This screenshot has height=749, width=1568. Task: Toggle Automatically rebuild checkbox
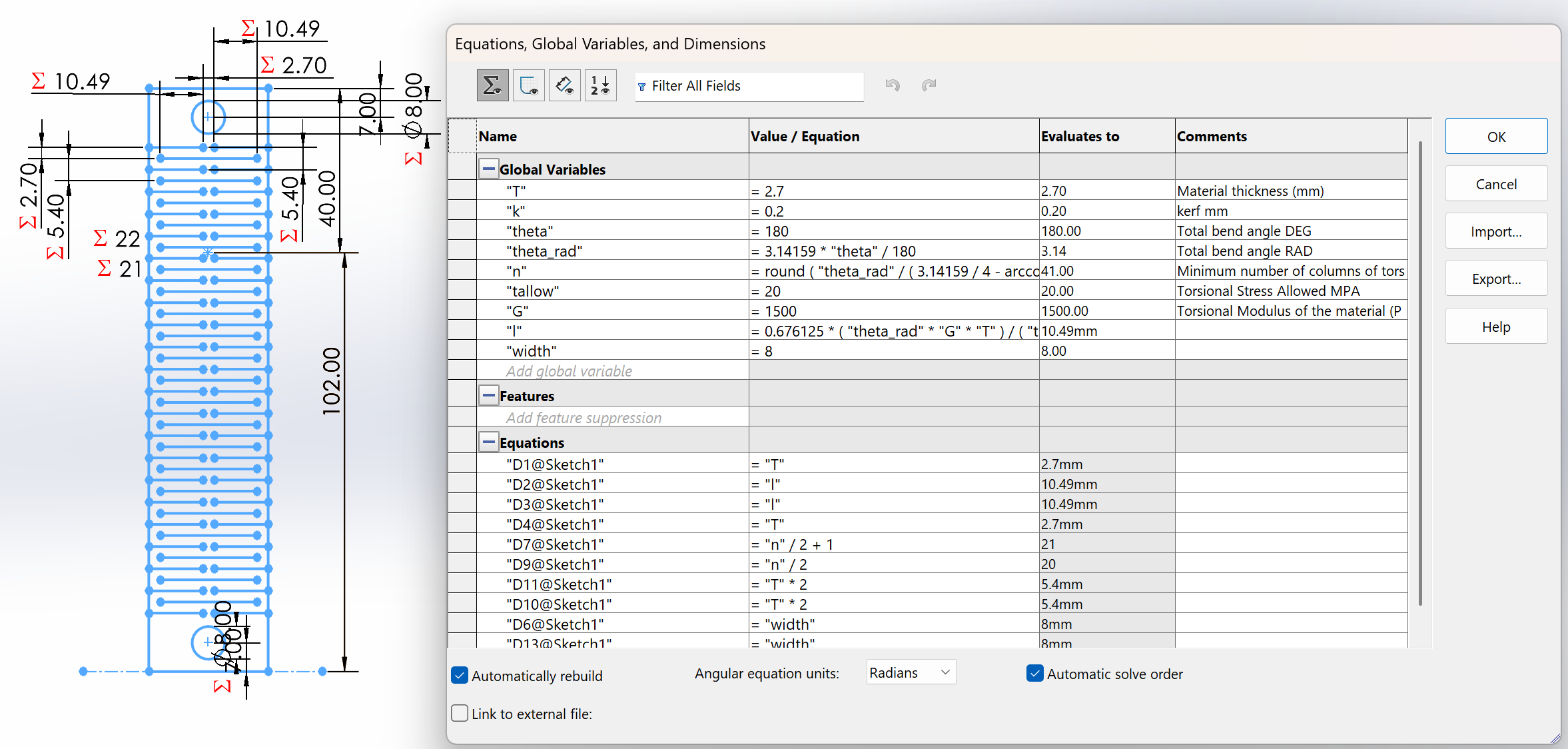460,675
